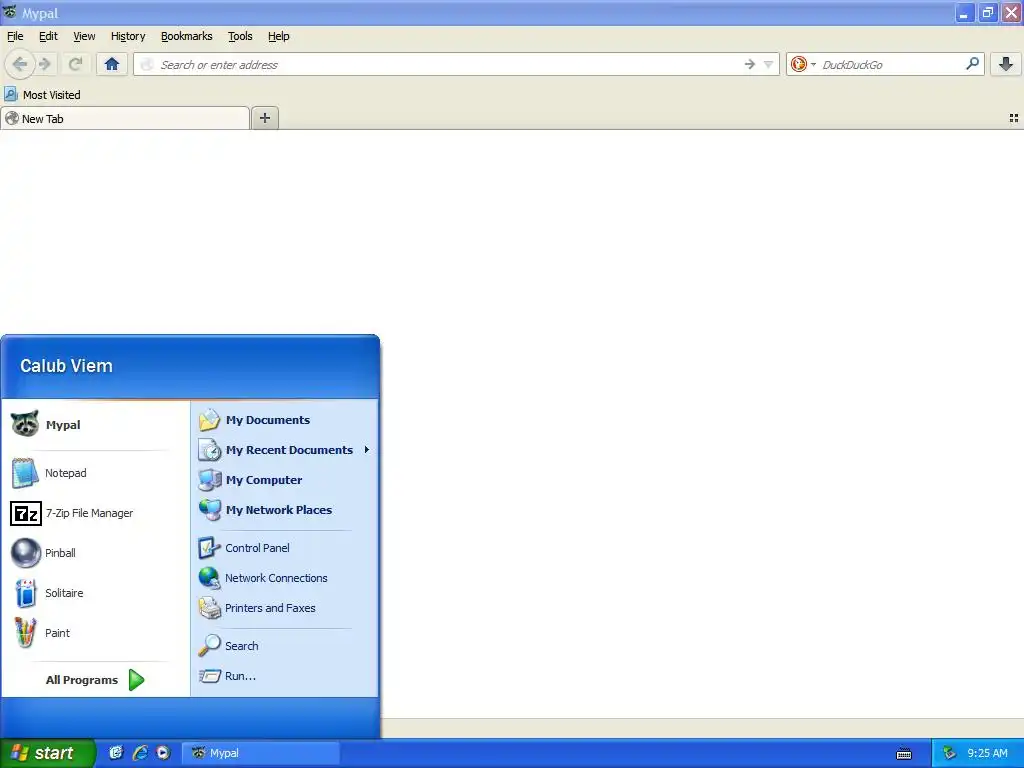Viewport: 1024px width, 768px height.
Task: Open the home page via the house icon
Action: [112, 64]
